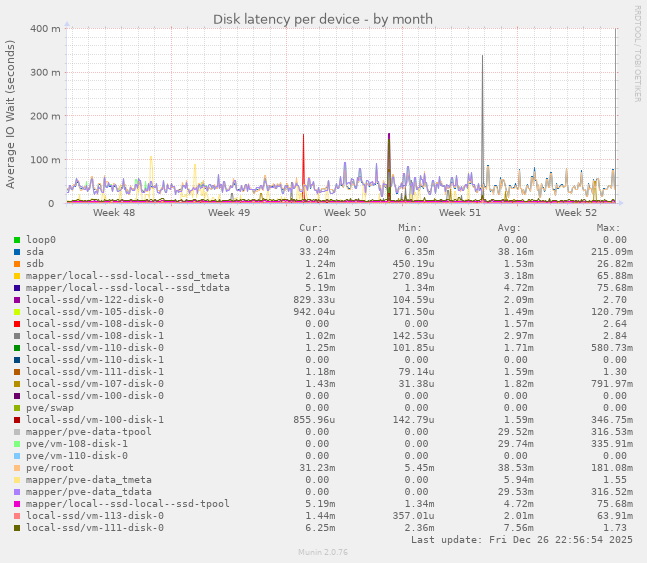Click 'local-ssd/vm-107-disk-0' legend label

coord(95,383)
